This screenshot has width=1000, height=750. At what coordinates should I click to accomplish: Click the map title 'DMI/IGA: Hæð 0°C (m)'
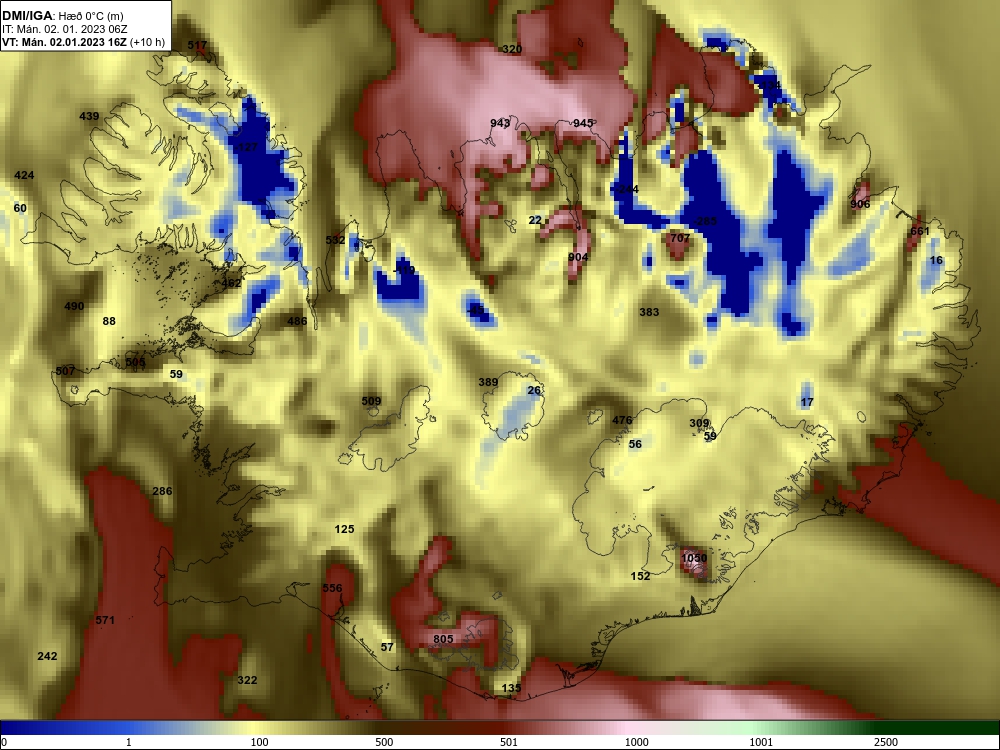point(62,16)
